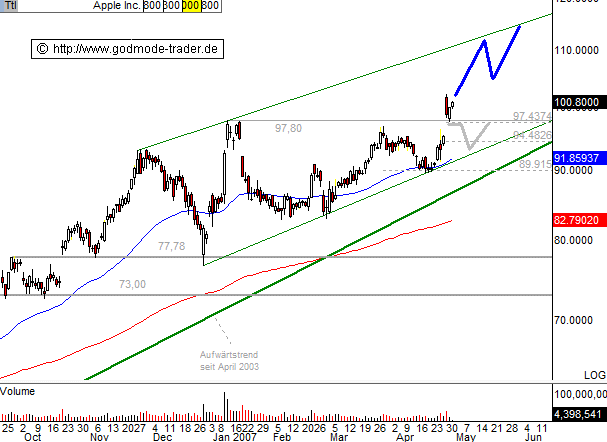Click the 97,80 resistance level label
Viewport: 607px width, 442px height.
(x=288, y=128)
